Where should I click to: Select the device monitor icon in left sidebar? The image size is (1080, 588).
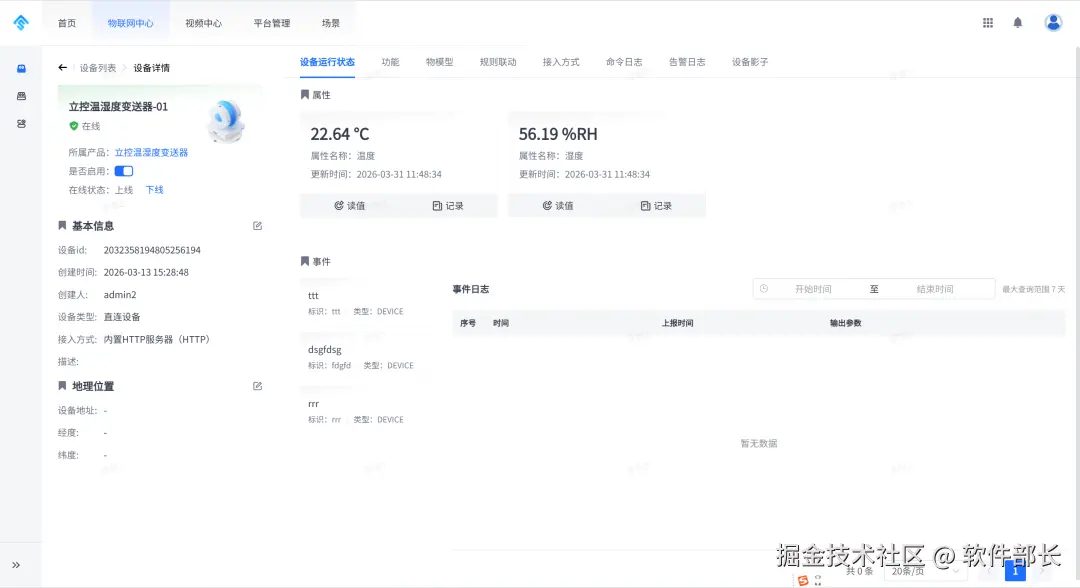(21, 68)
